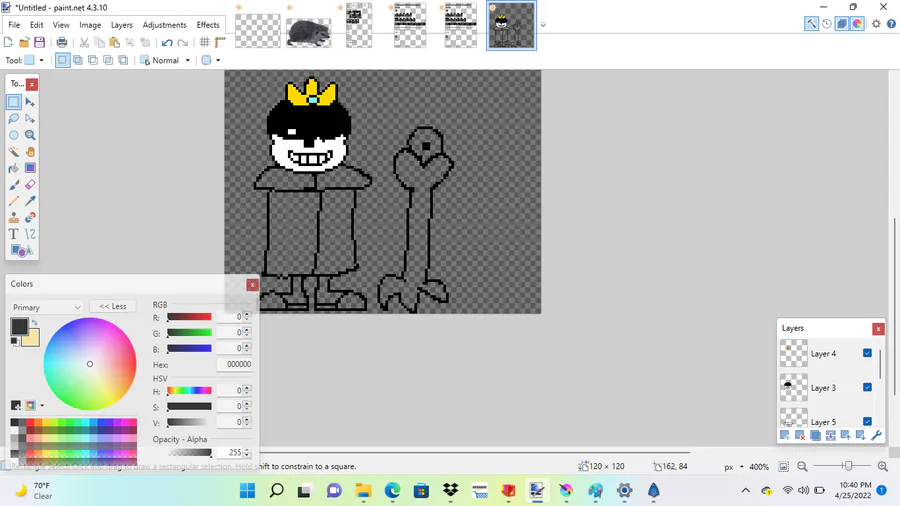Toggle History window button at top right
Image resolution: width=900 pixels, height=506 pixels.
[827, 24]
